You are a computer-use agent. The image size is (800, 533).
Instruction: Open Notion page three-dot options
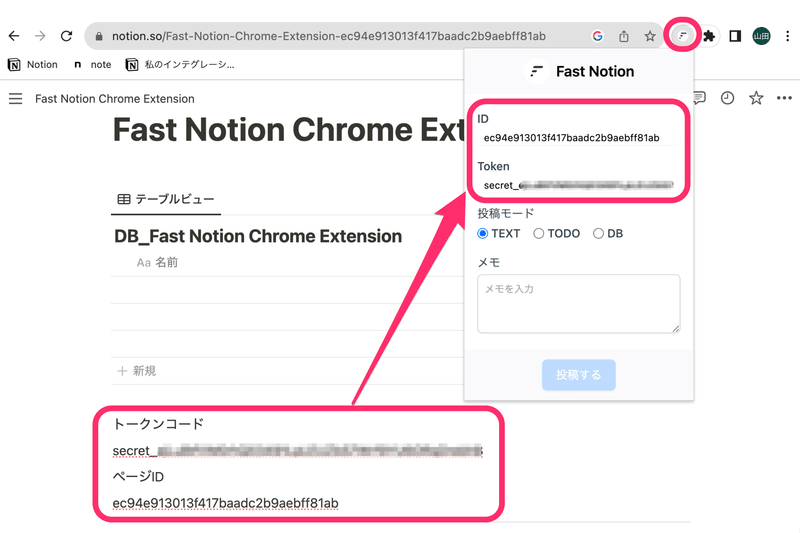pos(784,98)
